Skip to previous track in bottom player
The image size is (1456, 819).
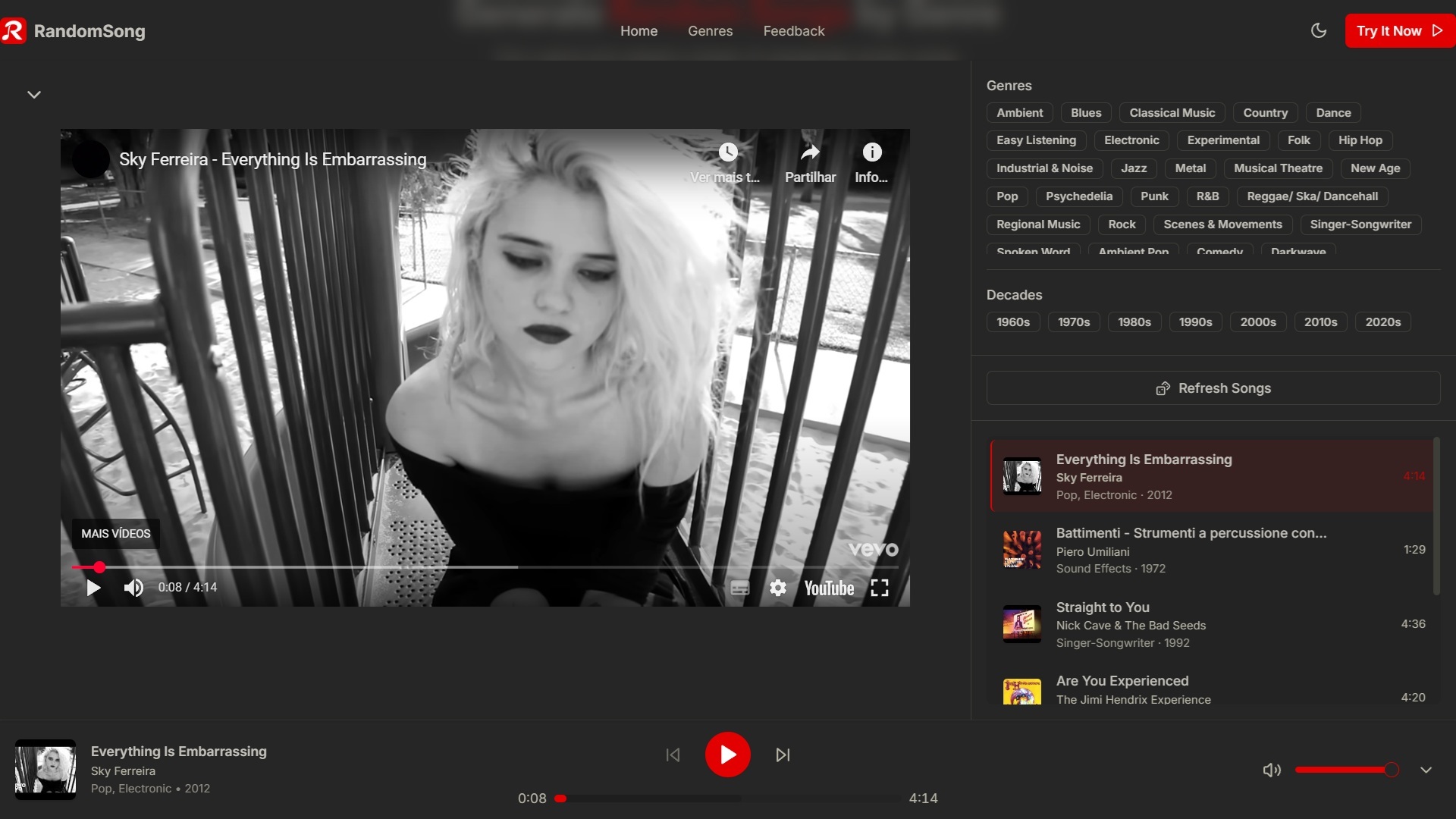click(673, 755)
